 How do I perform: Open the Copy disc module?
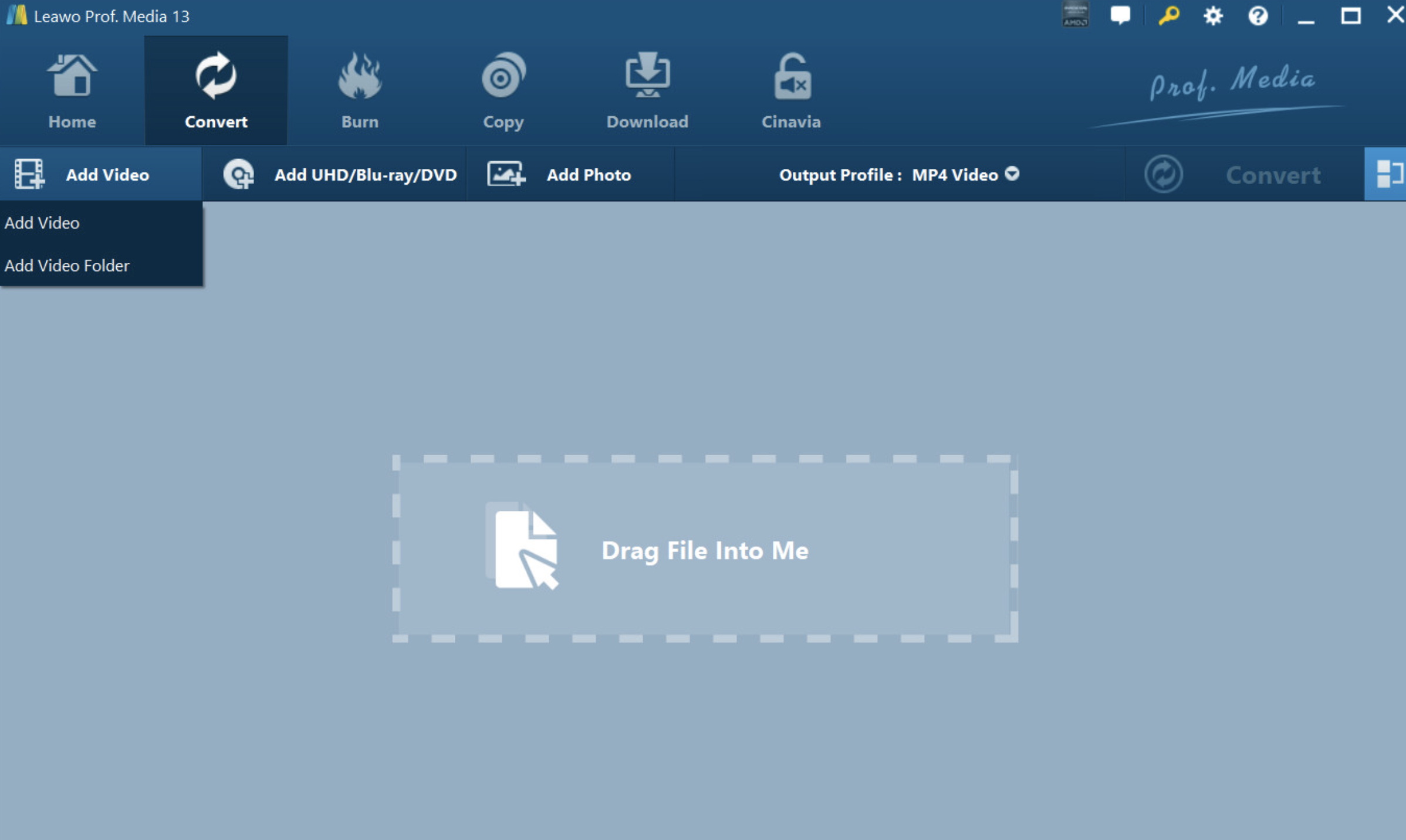(x=503, y=91)
